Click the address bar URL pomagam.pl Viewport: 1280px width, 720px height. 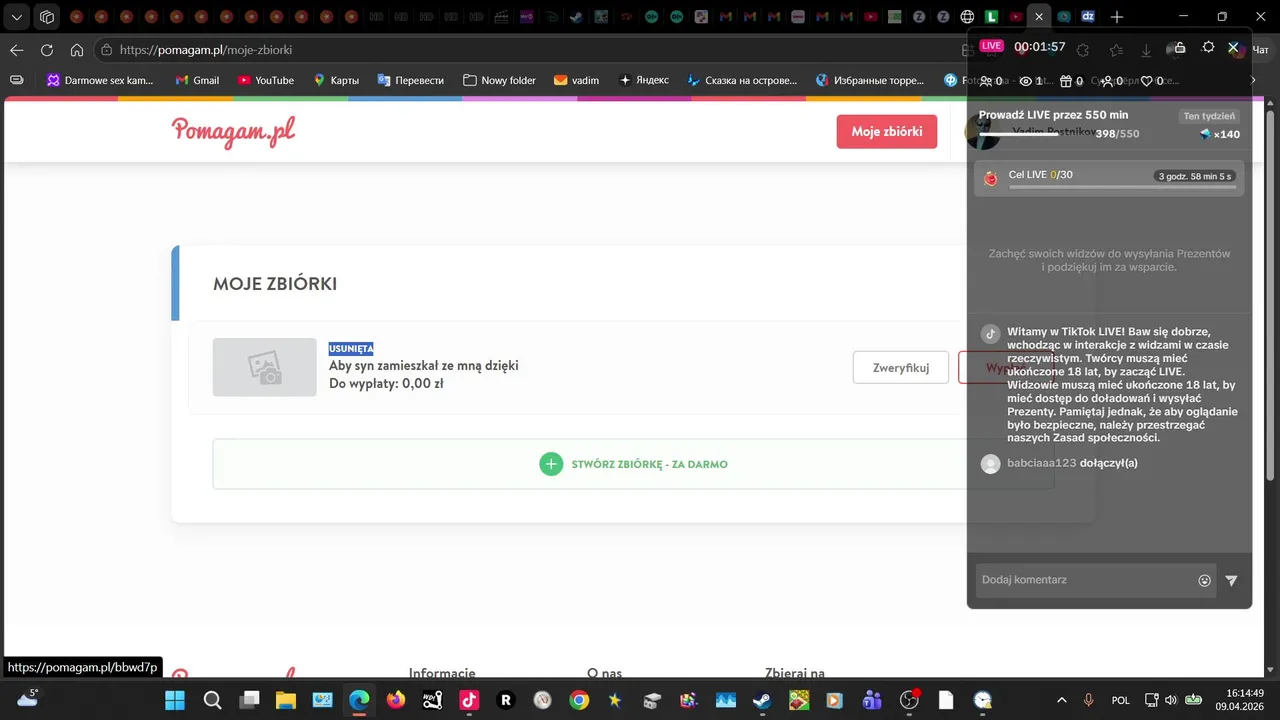tap(206, 50)
